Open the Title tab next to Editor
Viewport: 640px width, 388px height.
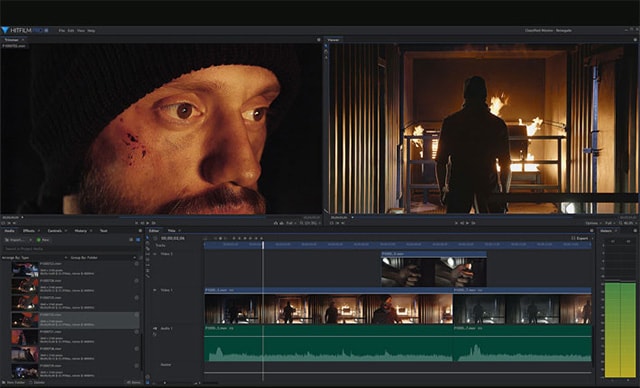tap(171, 231)
